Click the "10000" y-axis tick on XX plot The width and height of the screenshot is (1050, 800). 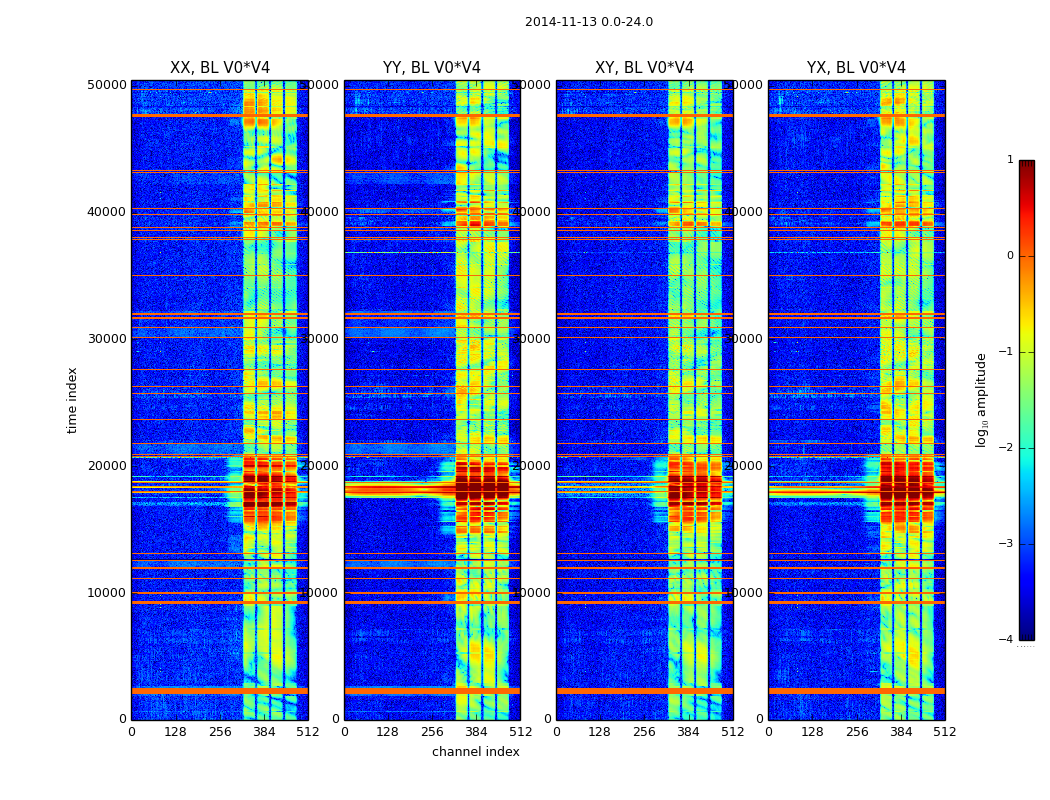coord(107,593)
